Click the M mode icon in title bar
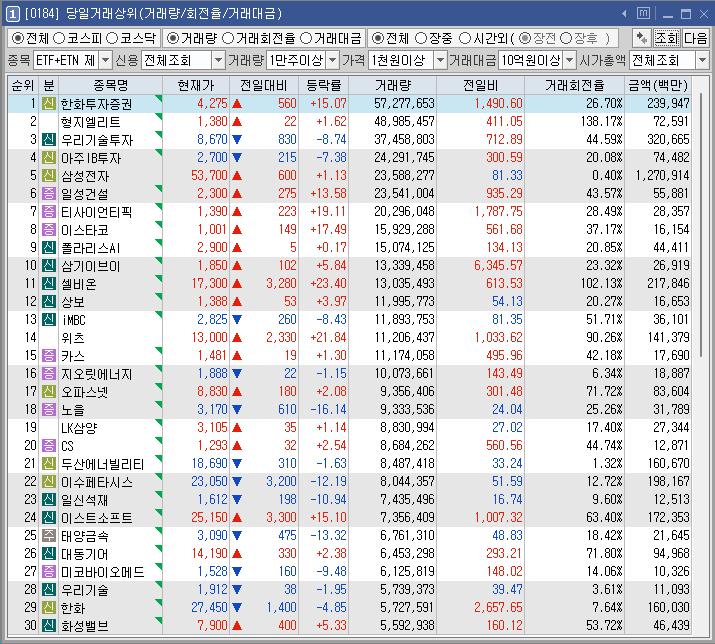Image resolution: width=715 pixels, height=644 pixels. pyautogui.click(x=643, y=14)
